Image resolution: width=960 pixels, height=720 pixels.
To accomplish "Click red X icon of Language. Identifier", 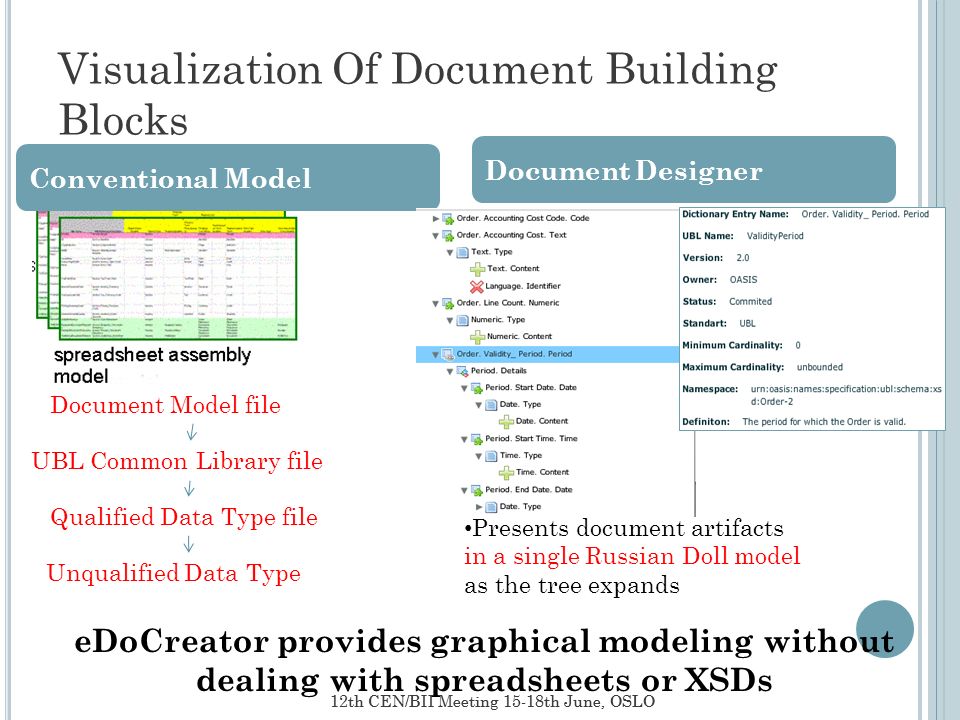I will point(477,287).
